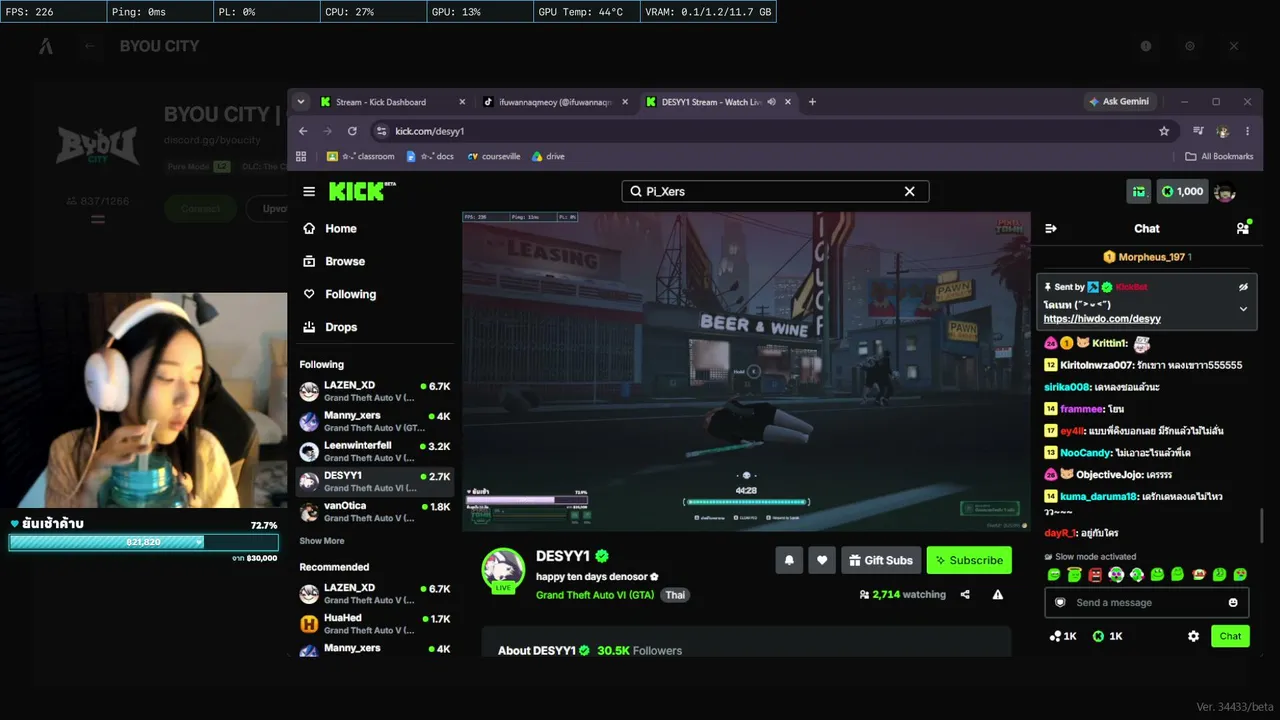Image resolution: width=1280 pixels, height=720 pixels.
Task: Pick the first green quick emote
Action: [x=1053, y=575]
